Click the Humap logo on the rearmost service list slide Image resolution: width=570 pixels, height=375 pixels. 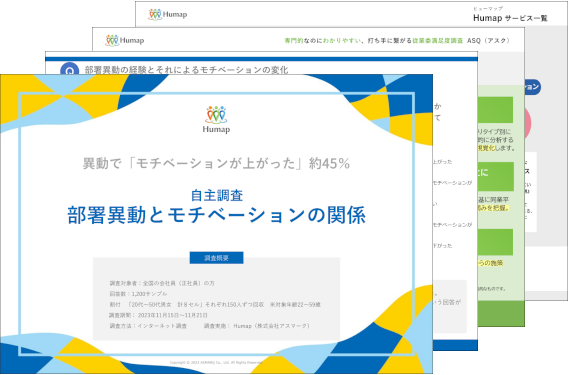tap(168, 14)
